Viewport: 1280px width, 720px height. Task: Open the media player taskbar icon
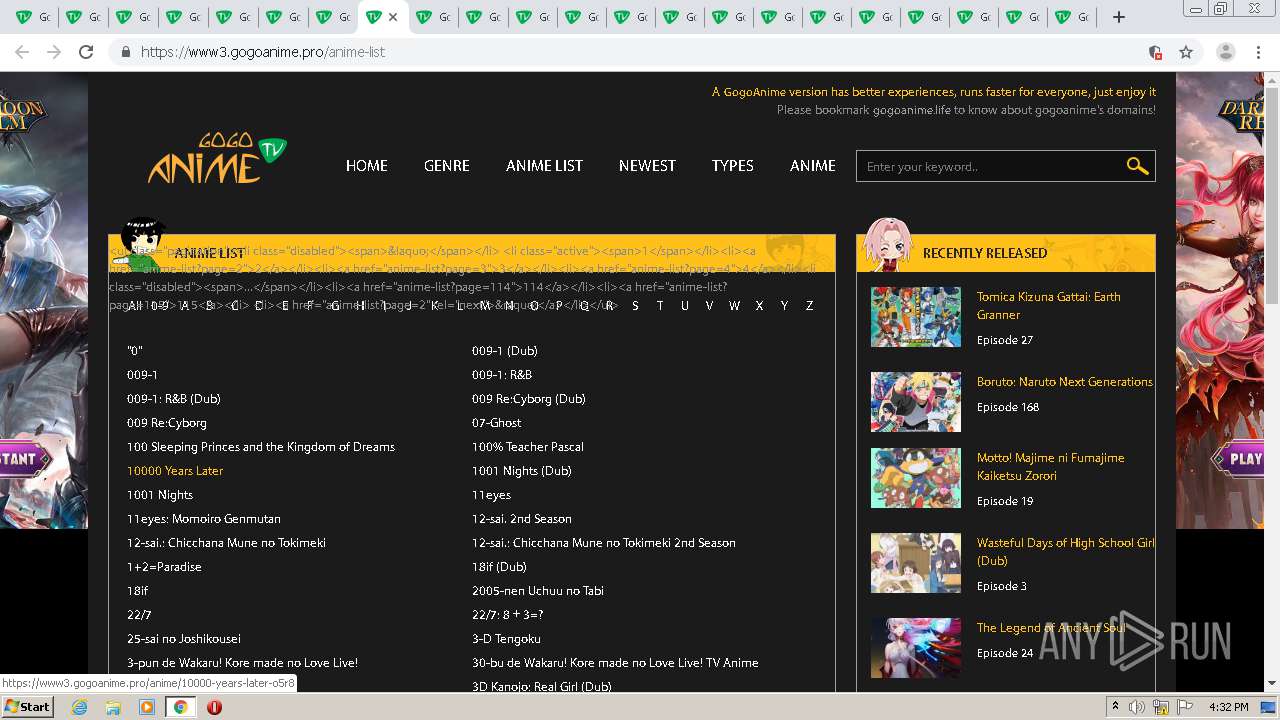pos(147,707)
